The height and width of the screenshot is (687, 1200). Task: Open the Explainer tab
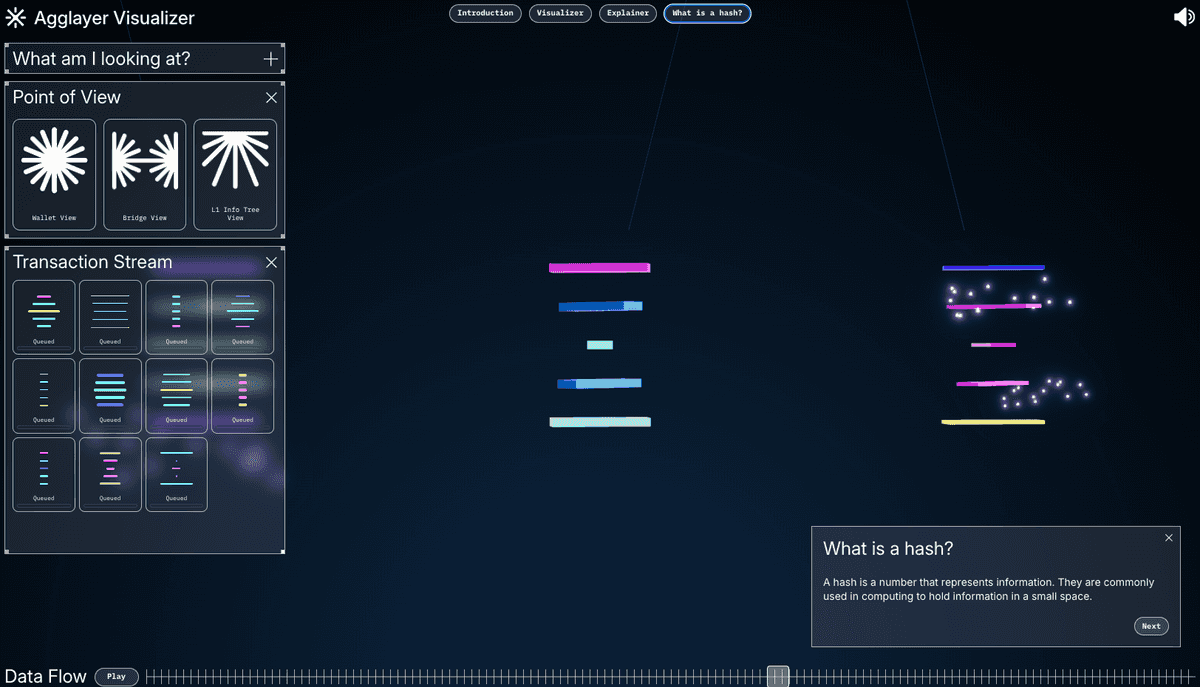[627, 13]
